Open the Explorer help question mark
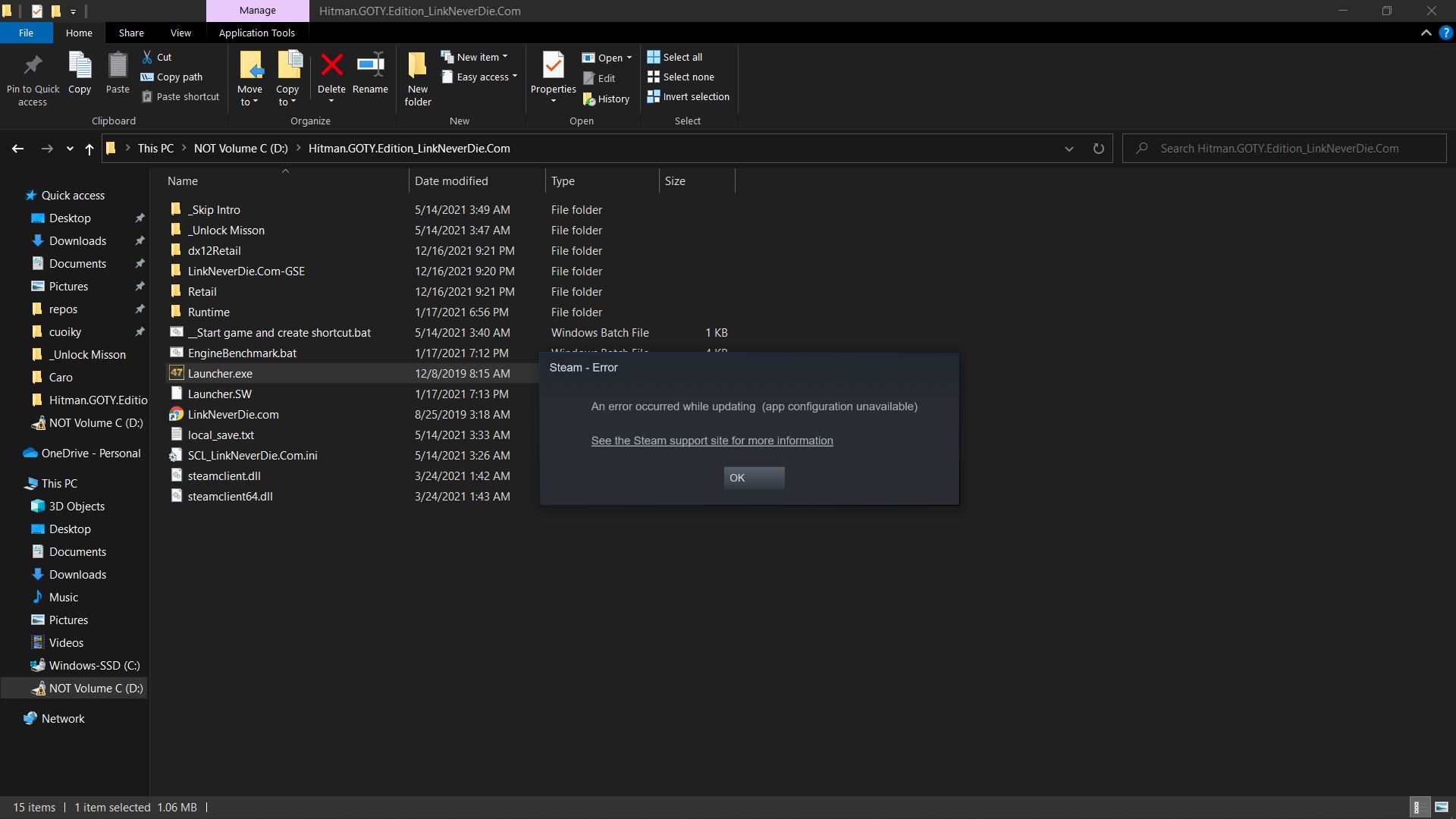The height and width of the screenshot is (819, 1456). click(x=1445, y=33)
